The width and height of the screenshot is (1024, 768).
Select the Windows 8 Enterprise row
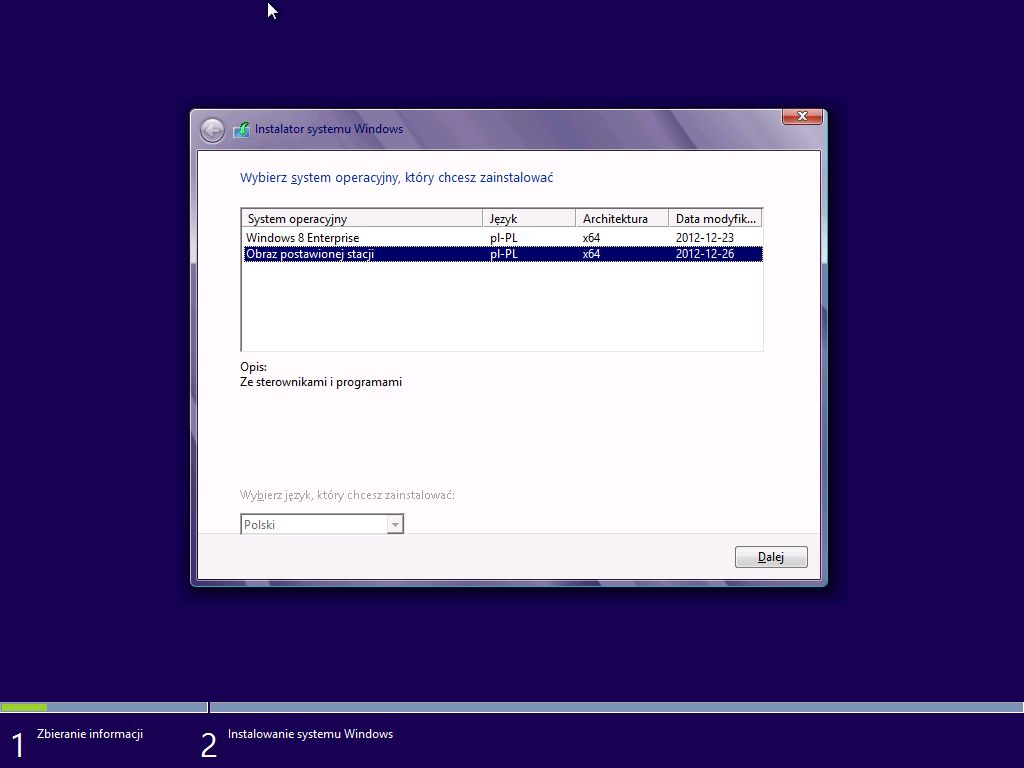(x=502, y=238)
